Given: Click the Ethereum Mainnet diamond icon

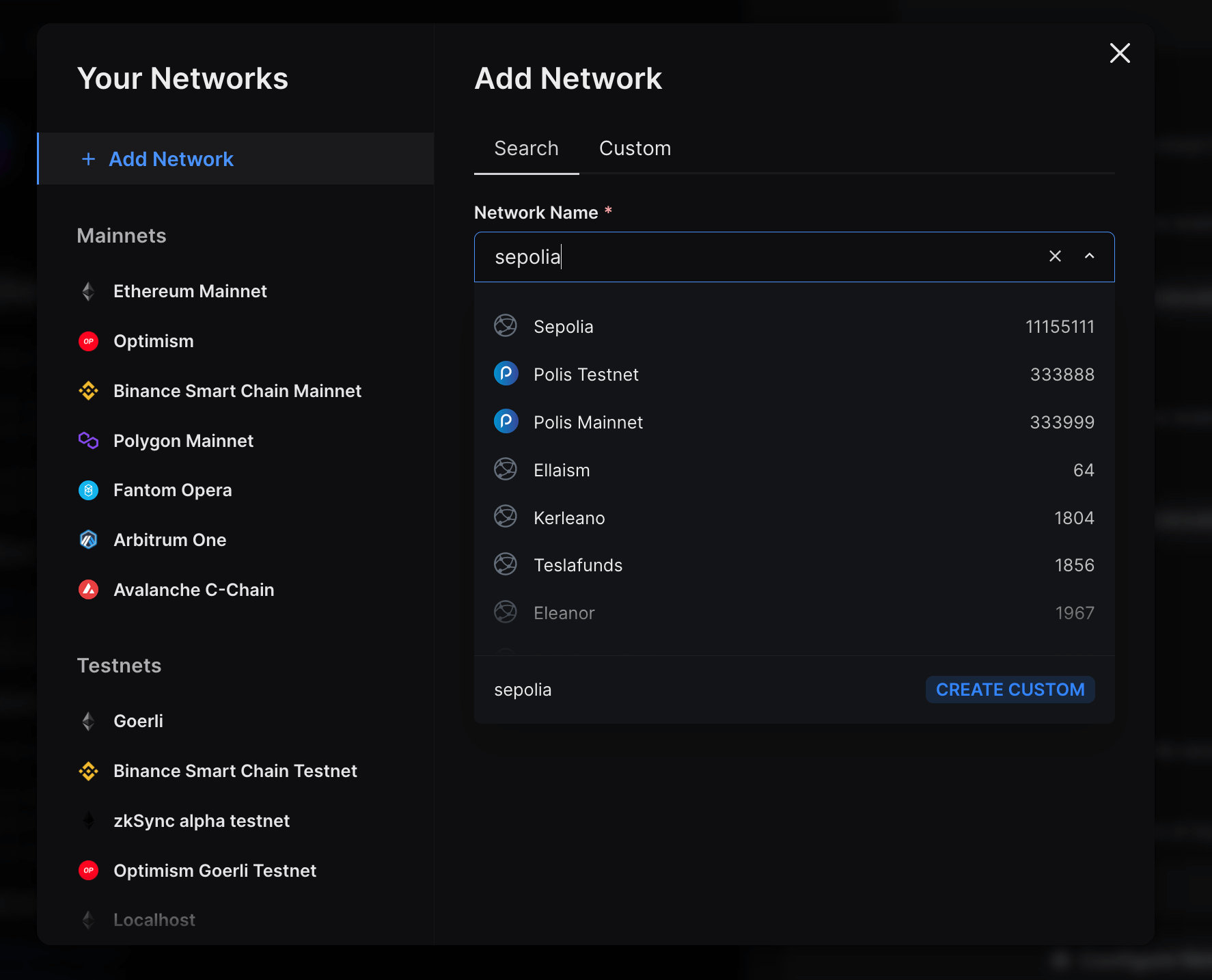Looking at the screenshot, I should coord(88,292).
